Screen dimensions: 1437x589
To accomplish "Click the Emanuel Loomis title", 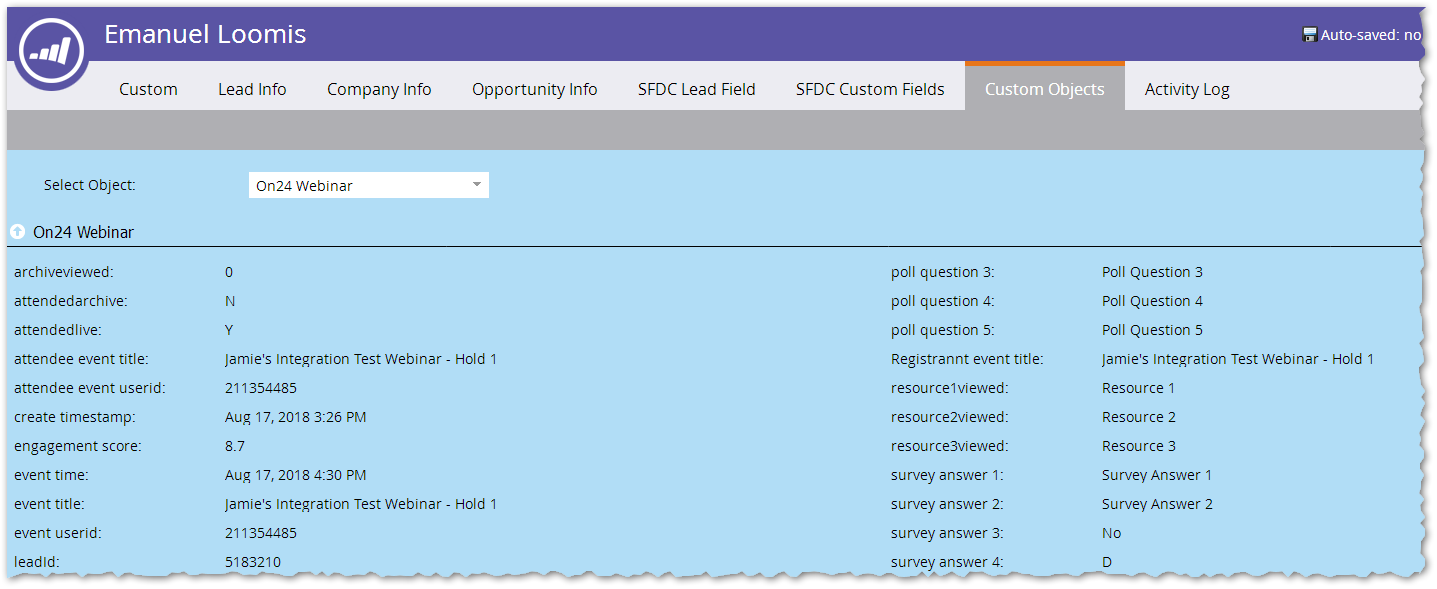I will (205, 35).
